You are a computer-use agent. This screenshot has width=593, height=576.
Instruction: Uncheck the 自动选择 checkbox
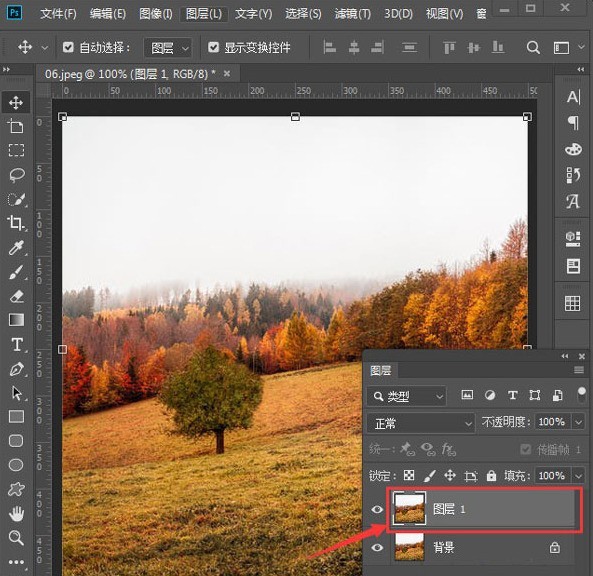click(68, 47)
